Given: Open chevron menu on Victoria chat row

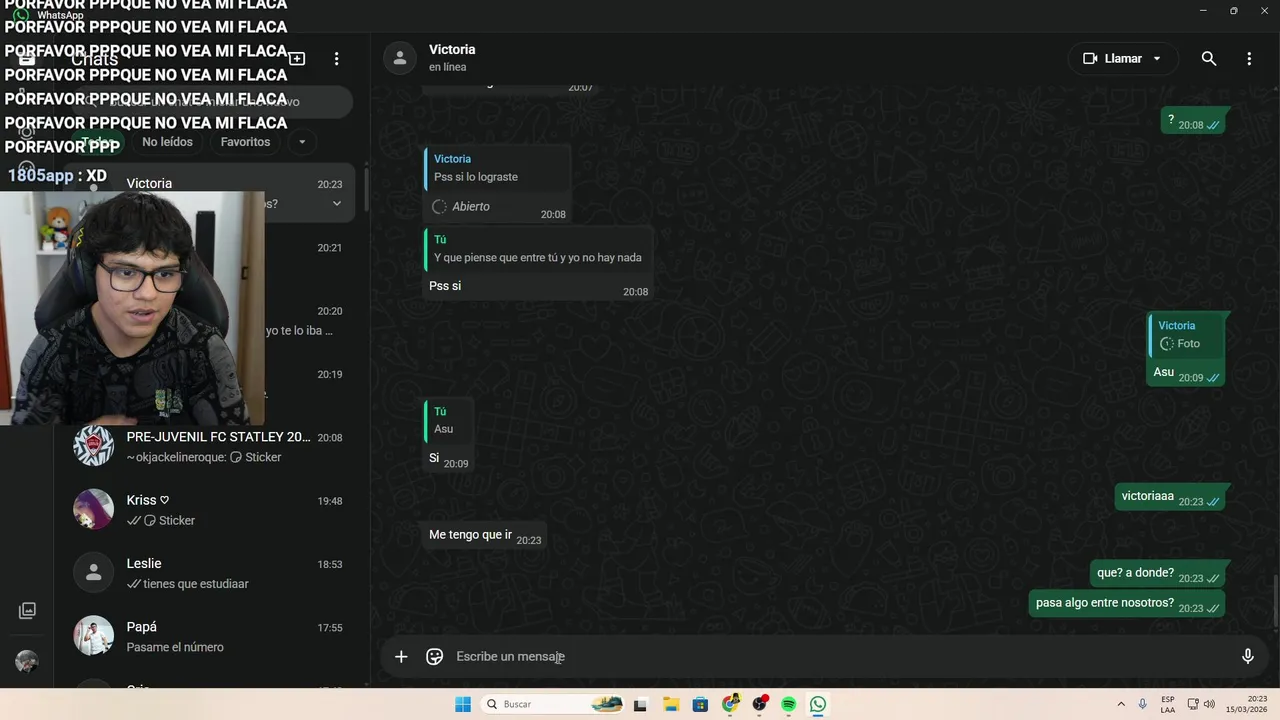Looking at the screenshot, I should point(337,204).
